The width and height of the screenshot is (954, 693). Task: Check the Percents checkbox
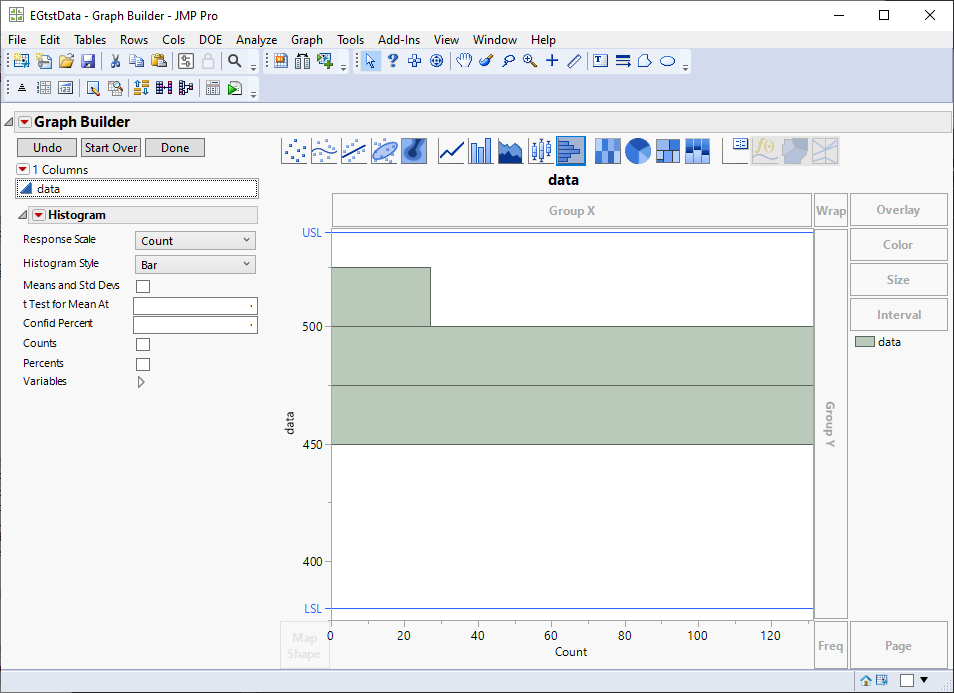[143, 365]
